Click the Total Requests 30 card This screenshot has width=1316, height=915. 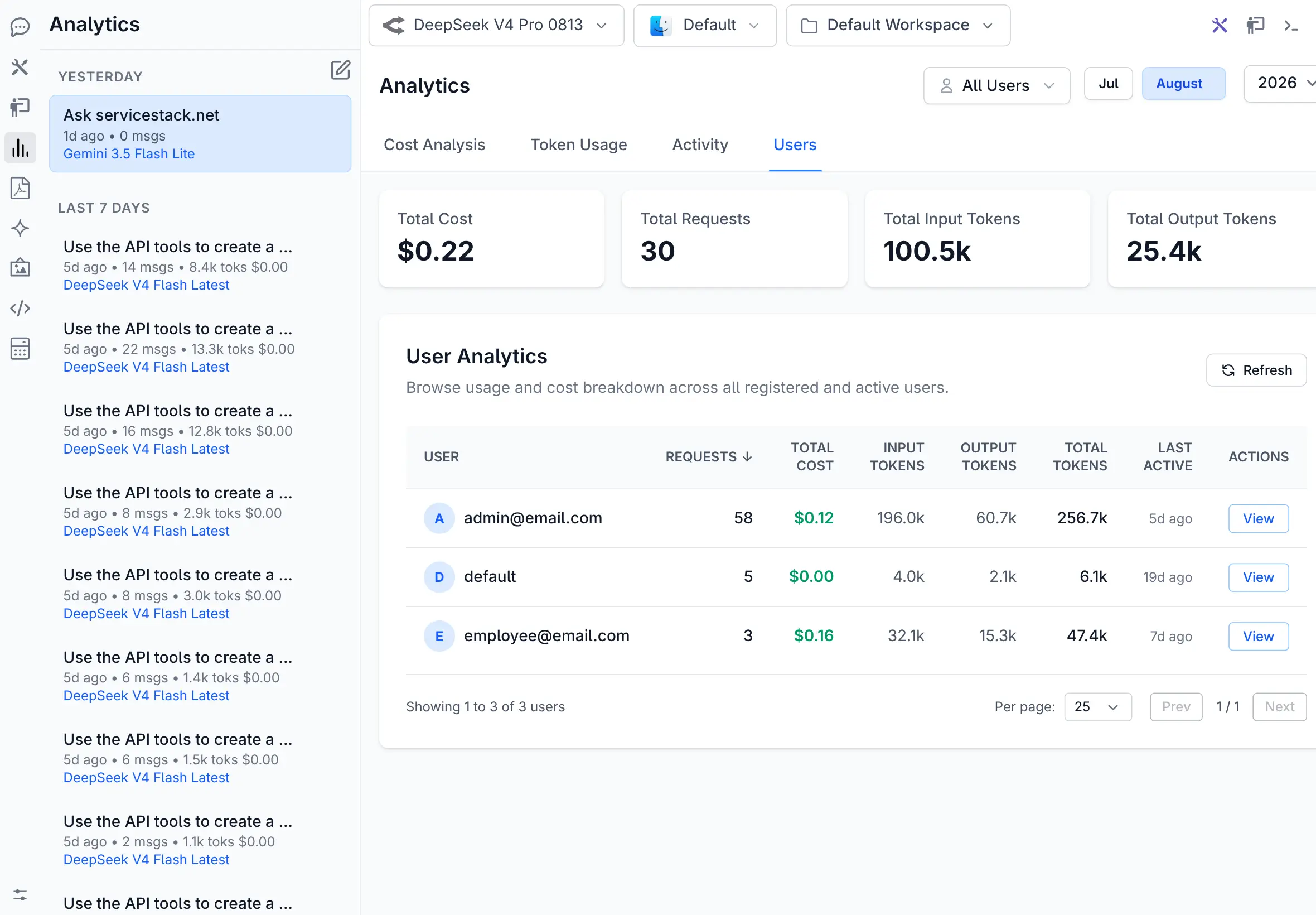coord(734,239)
